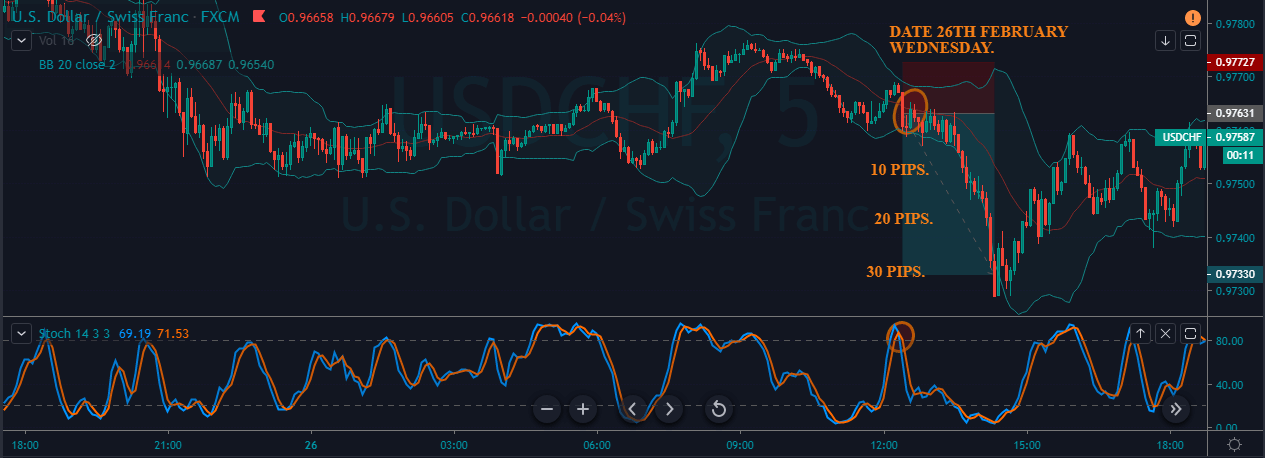Screen dimensions: 1265x458
Task: Jump to latest bar with double-arrow
Action: tap(1176, 408)
